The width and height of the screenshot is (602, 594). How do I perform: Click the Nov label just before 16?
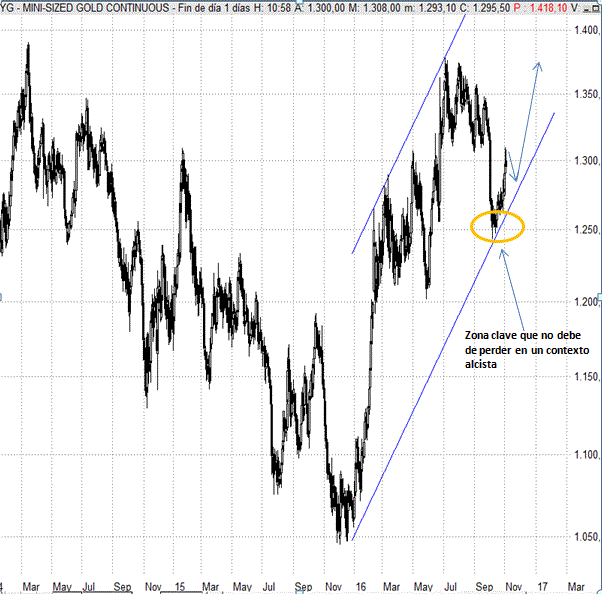pos(333,587)
